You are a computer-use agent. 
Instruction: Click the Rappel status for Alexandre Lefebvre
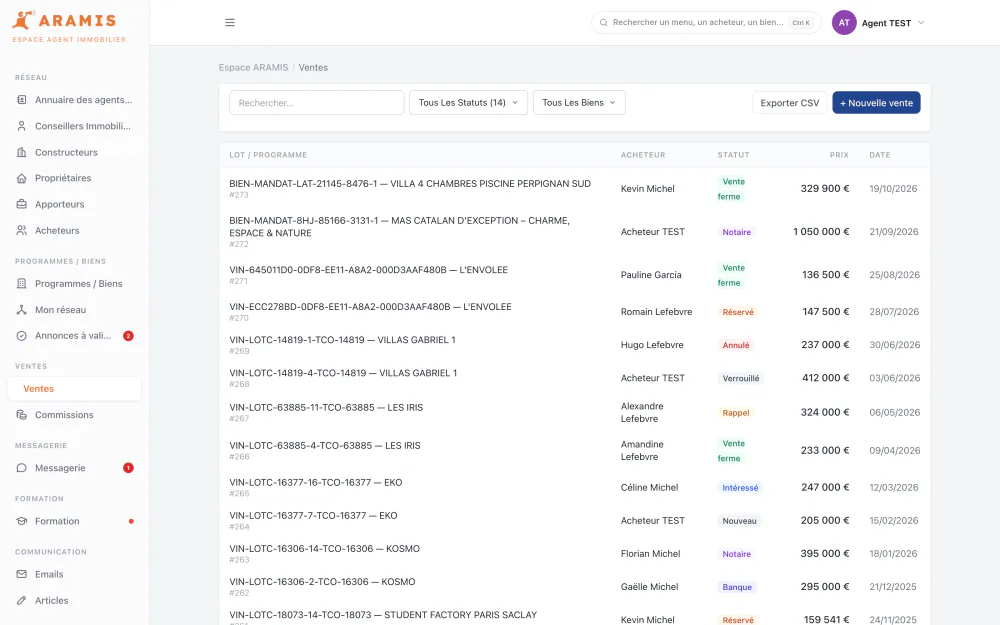736,413
